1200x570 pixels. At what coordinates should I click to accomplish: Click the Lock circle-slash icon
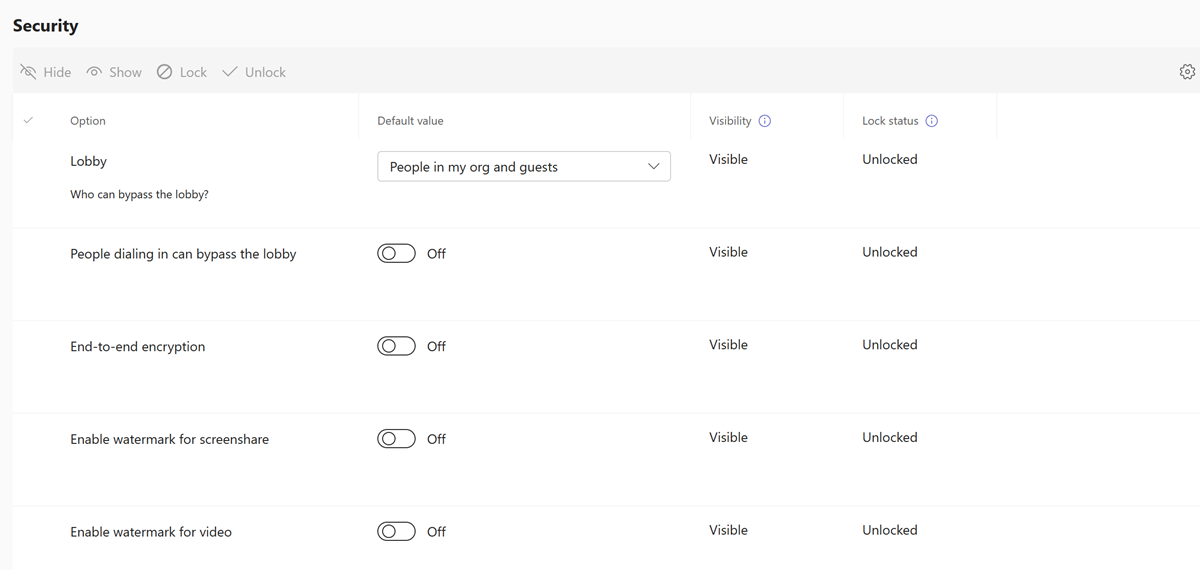[x=165, y=72]
